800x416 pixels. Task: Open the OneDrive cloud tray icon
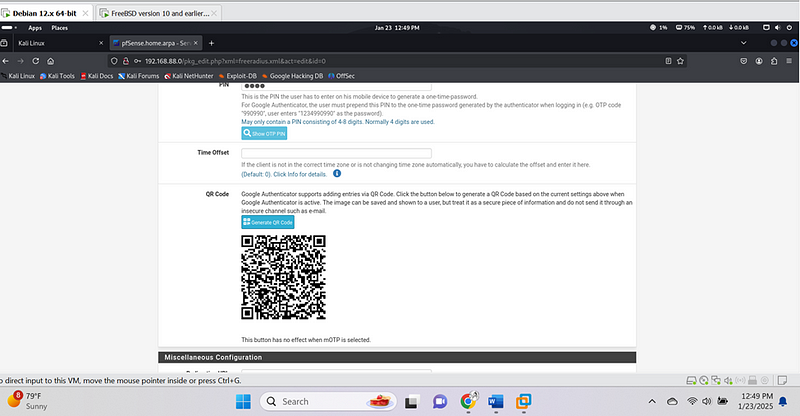tap(672, 402)
